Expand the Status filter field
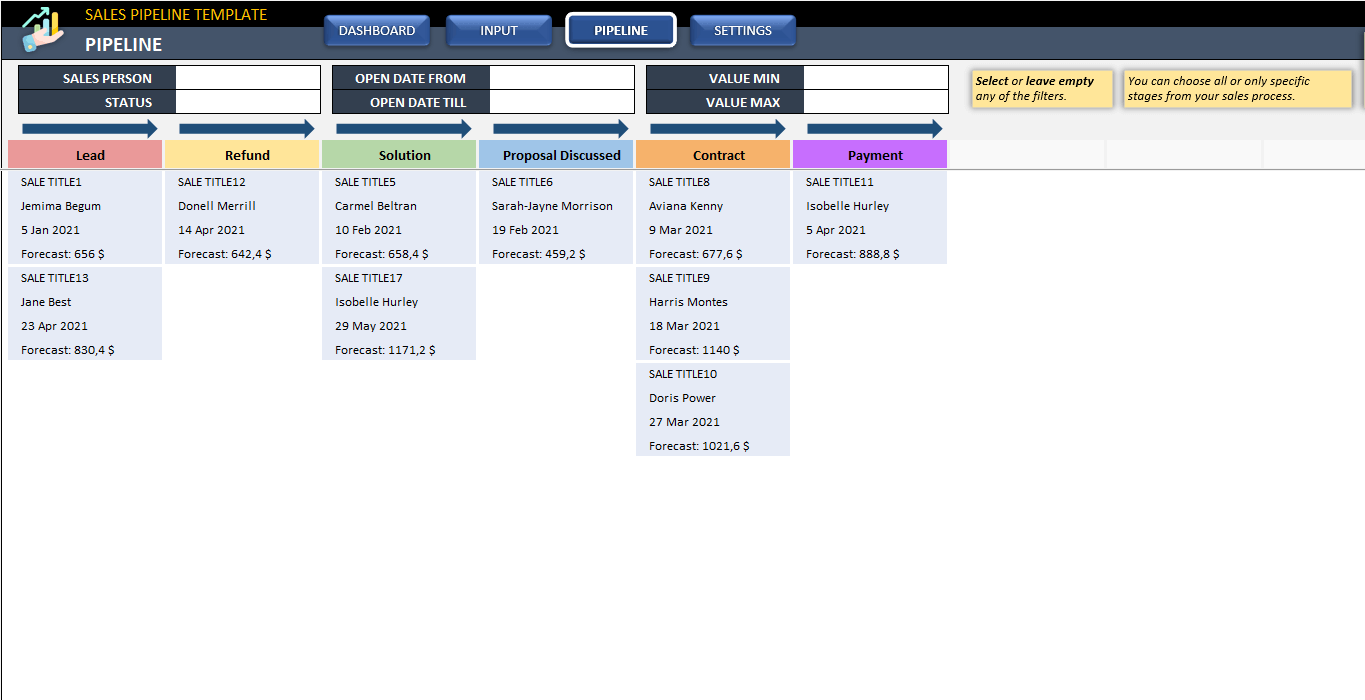 [247, 102]
